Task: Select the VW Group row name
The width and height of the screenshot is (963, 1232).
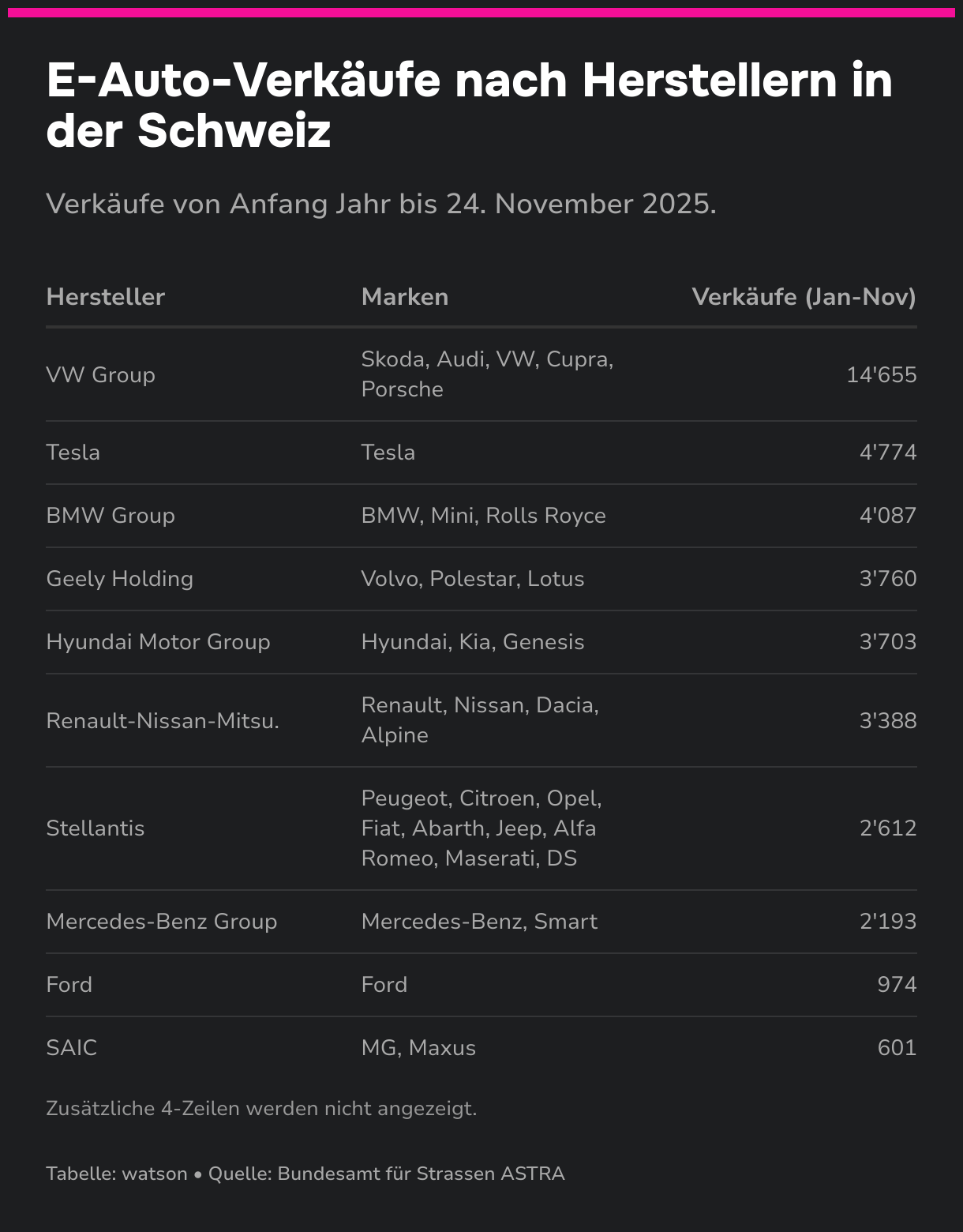Action: [100, 374]
